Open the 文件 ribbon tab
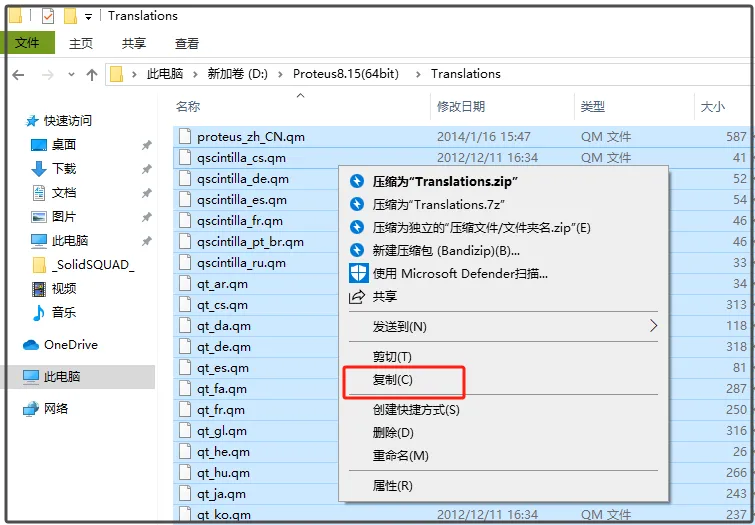 tap(27, 43)
